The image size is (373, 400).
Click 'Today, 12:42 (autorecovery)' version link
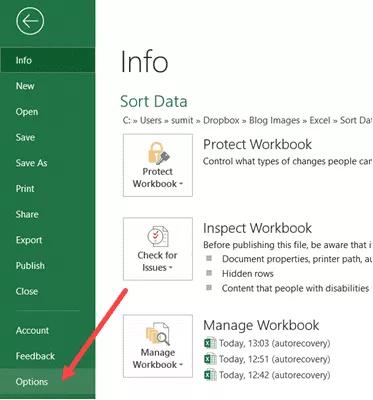point(275,375)
